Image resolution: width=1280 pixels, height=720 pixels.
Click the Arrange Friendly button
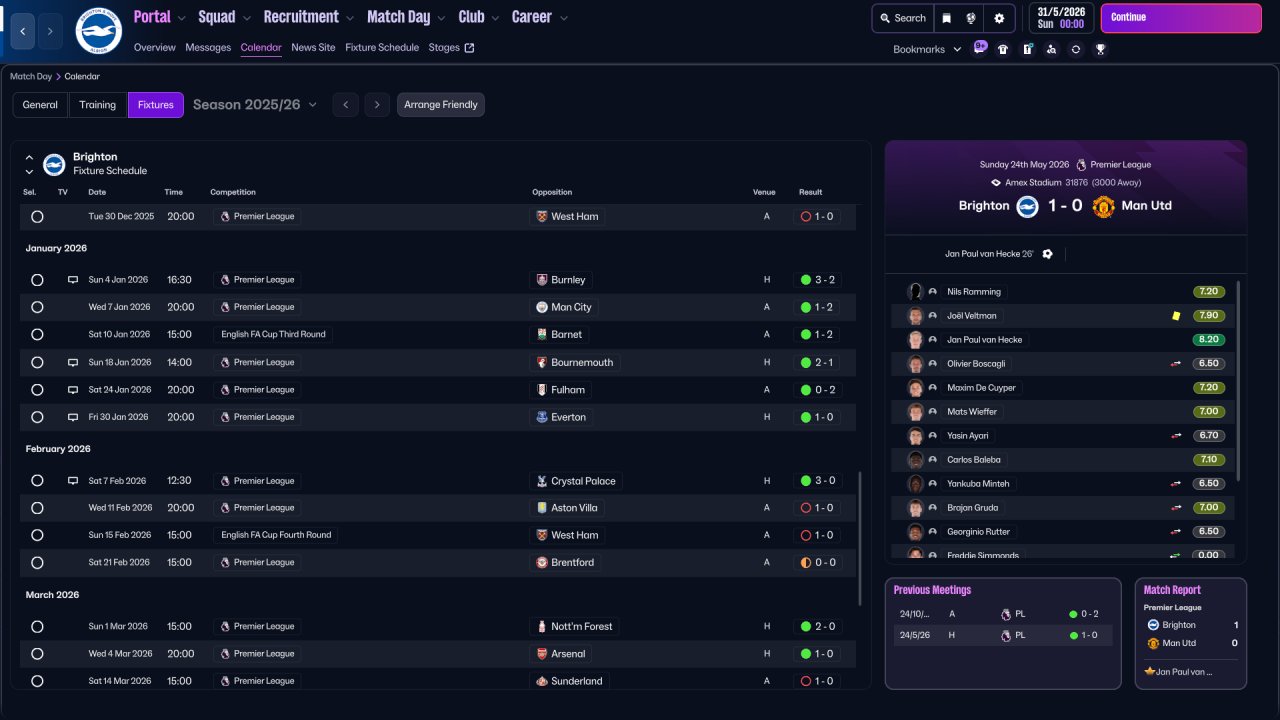click(x=441, y=105)
